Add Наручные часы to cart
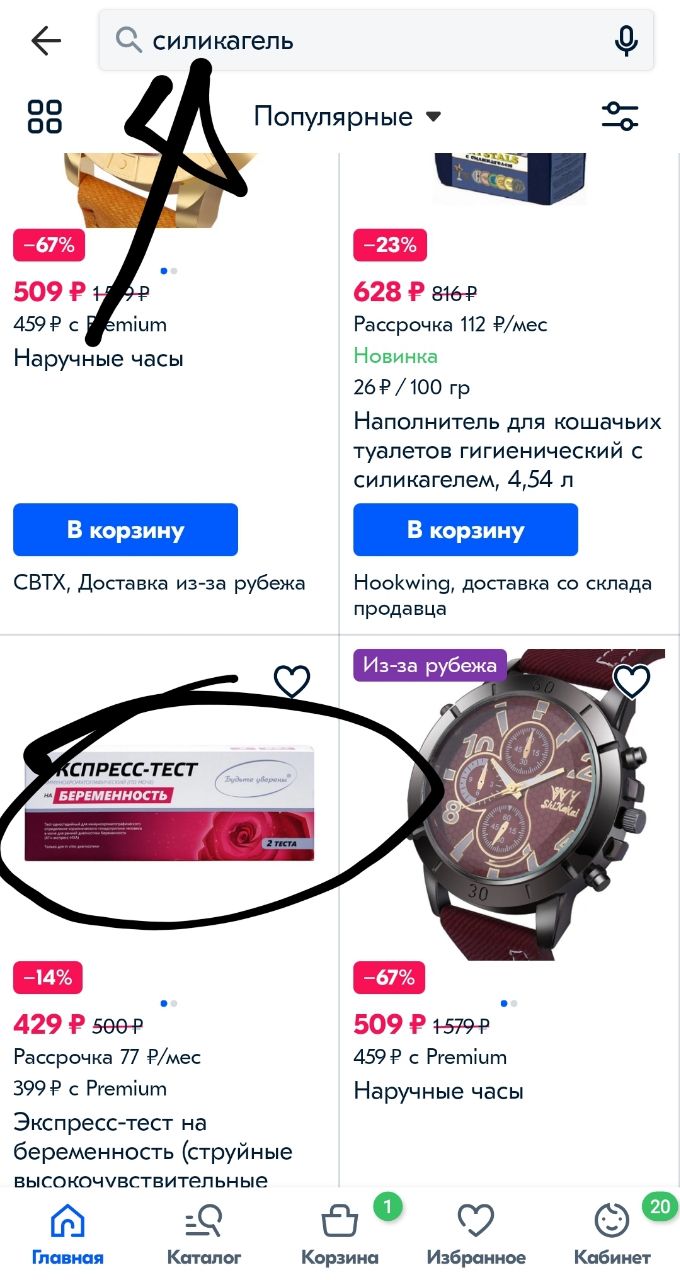Viewport: 680px width, 1280px height. [125, 530]
